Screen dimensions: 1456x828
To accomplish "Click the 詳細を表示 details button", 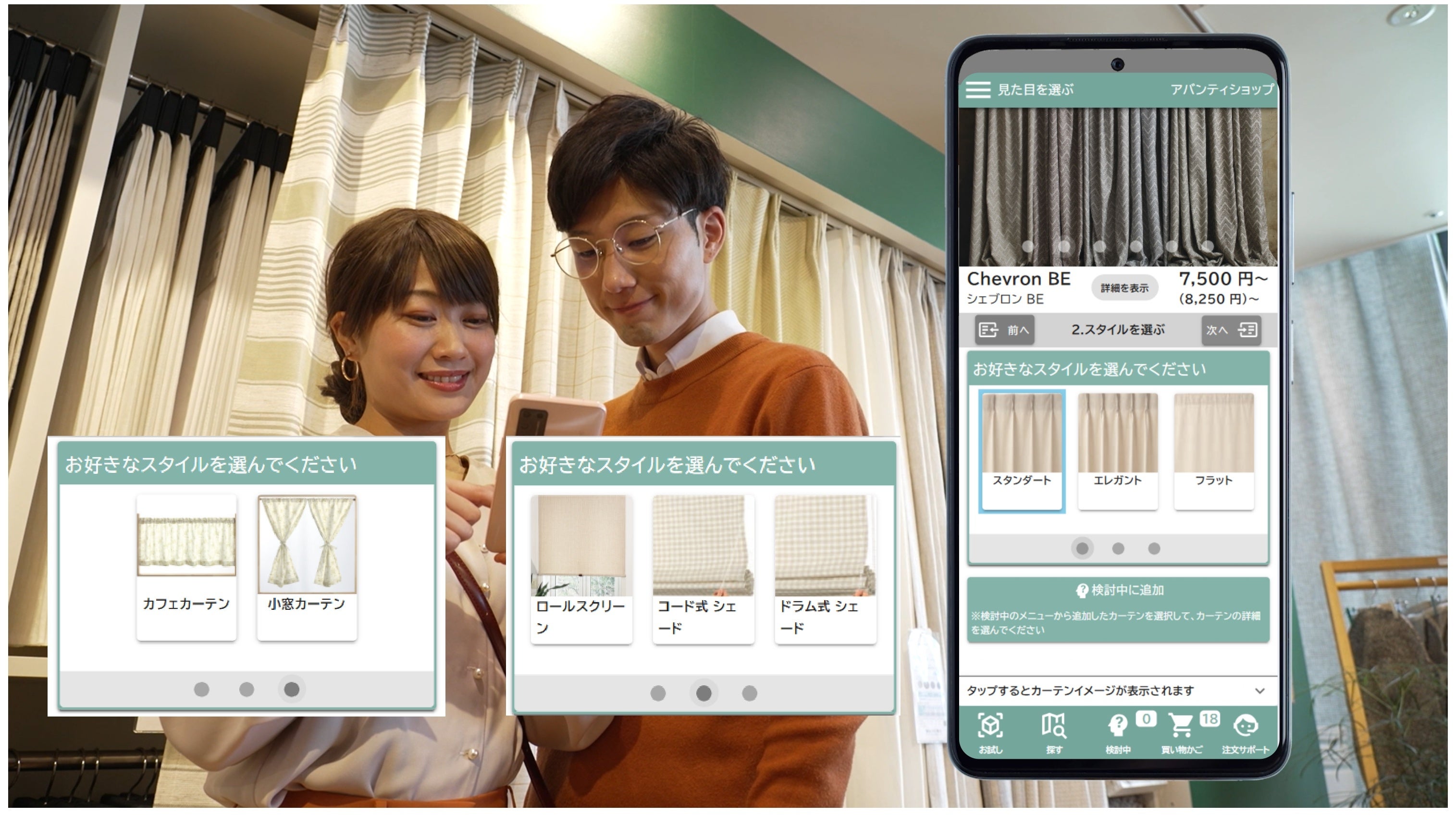I will coord(1124,288).
